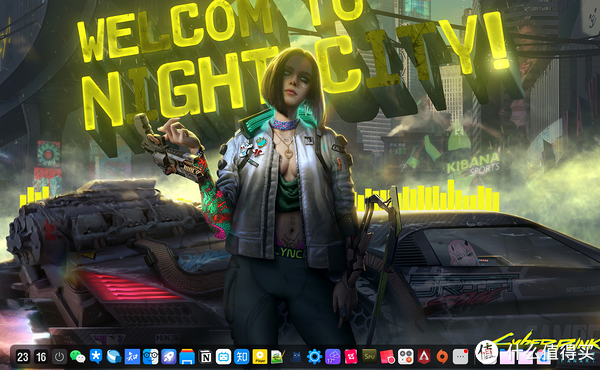Open the calculator-style app icon
Viewport: 600px width, 370px height.
pos(406,357)
